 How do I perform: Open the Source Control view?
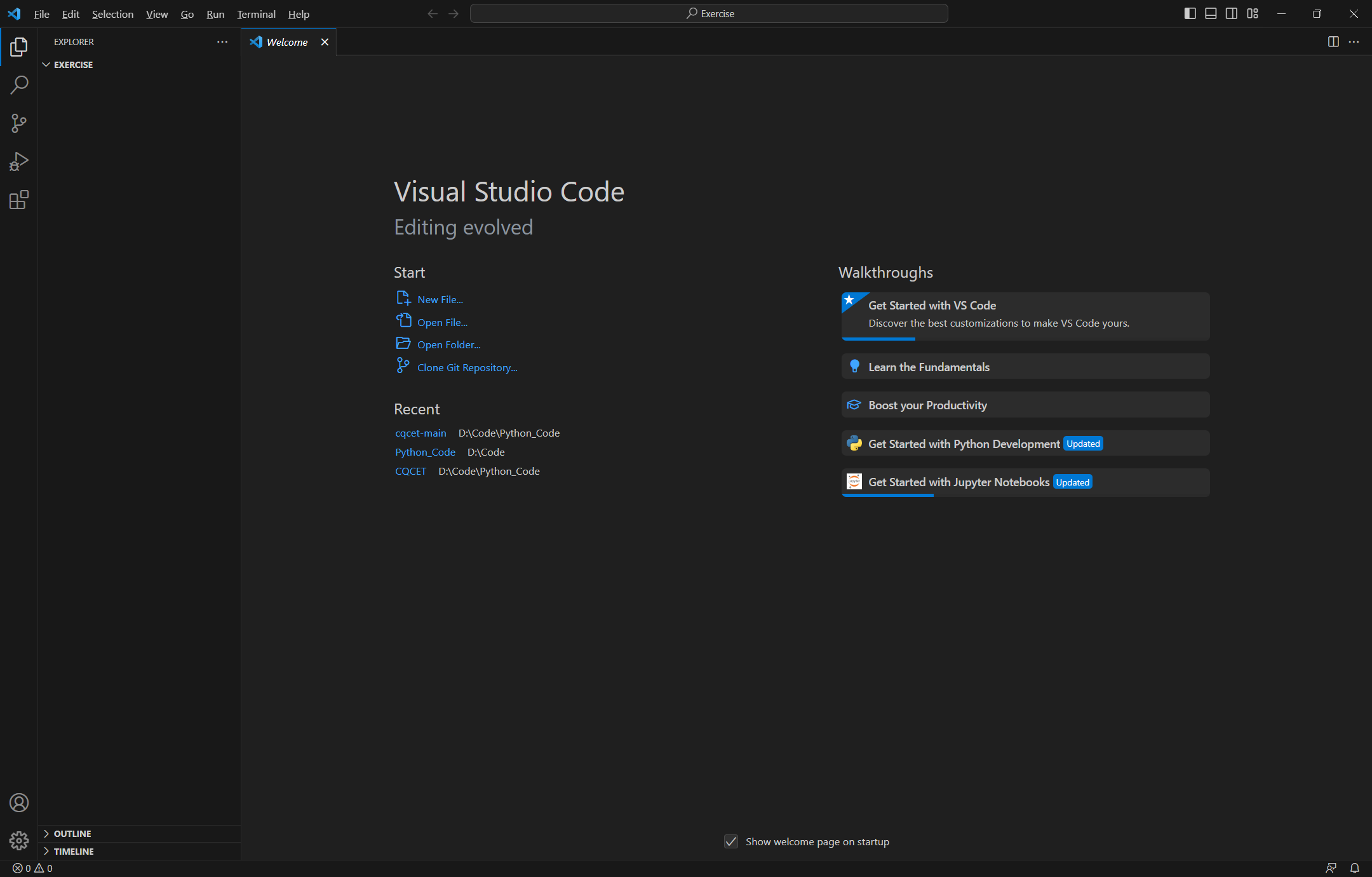(19, 123)
